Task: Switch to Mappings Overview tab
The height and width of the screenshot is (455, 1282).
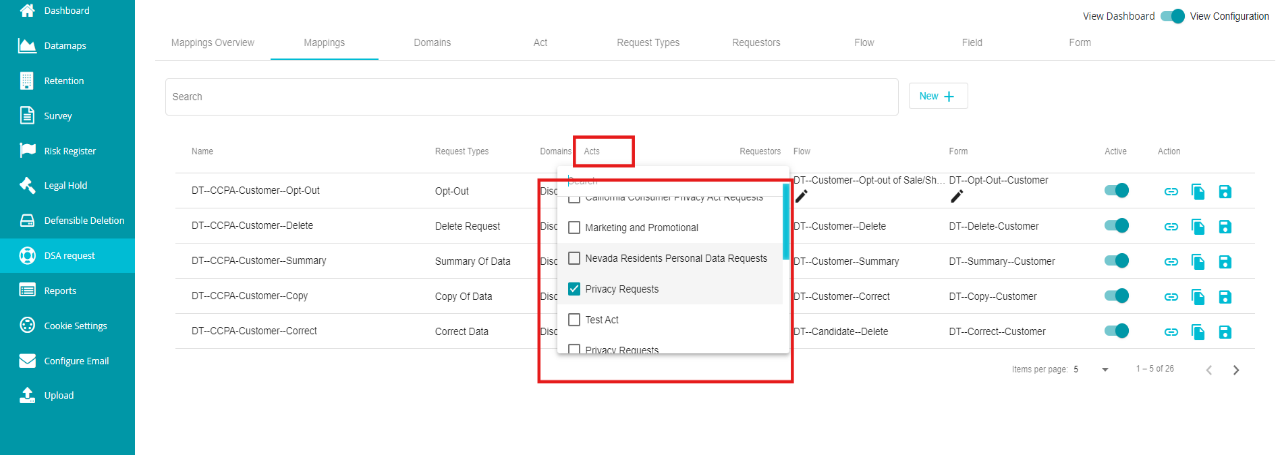Action: pyautogui.click(x=213, y=43)
